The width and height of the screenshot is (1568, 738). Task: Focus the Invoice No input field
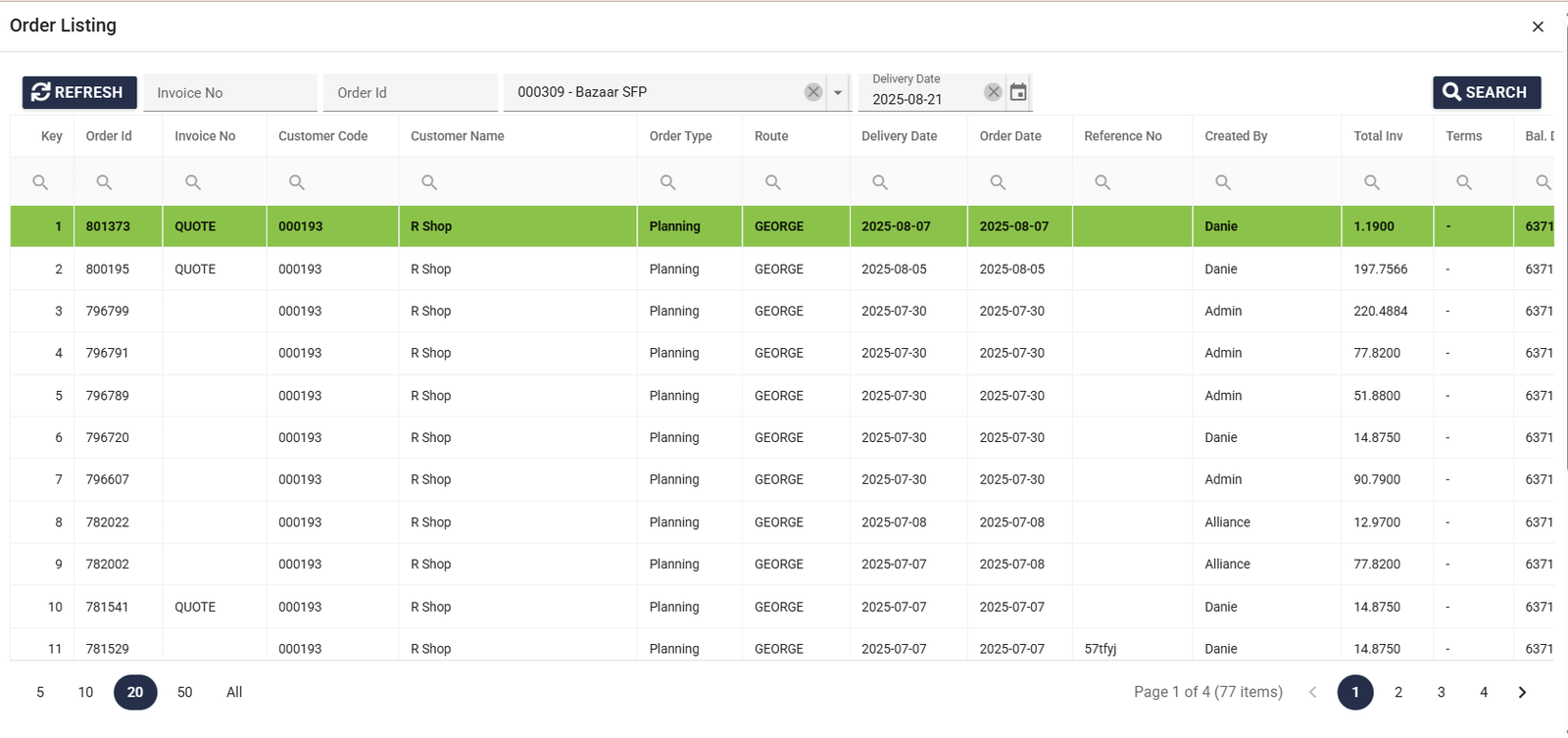pyautogui.click(x=230, y=93)
